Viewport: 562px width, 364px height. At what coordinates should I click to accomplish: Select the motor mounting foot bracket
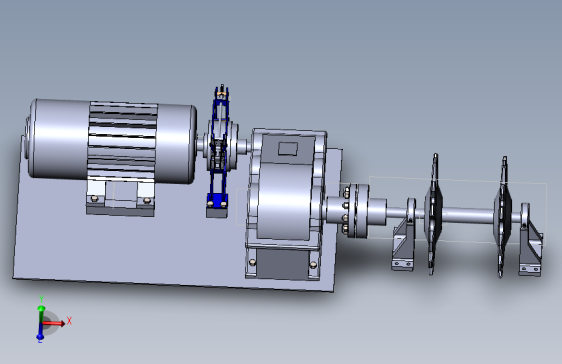(x=120, y=198)
